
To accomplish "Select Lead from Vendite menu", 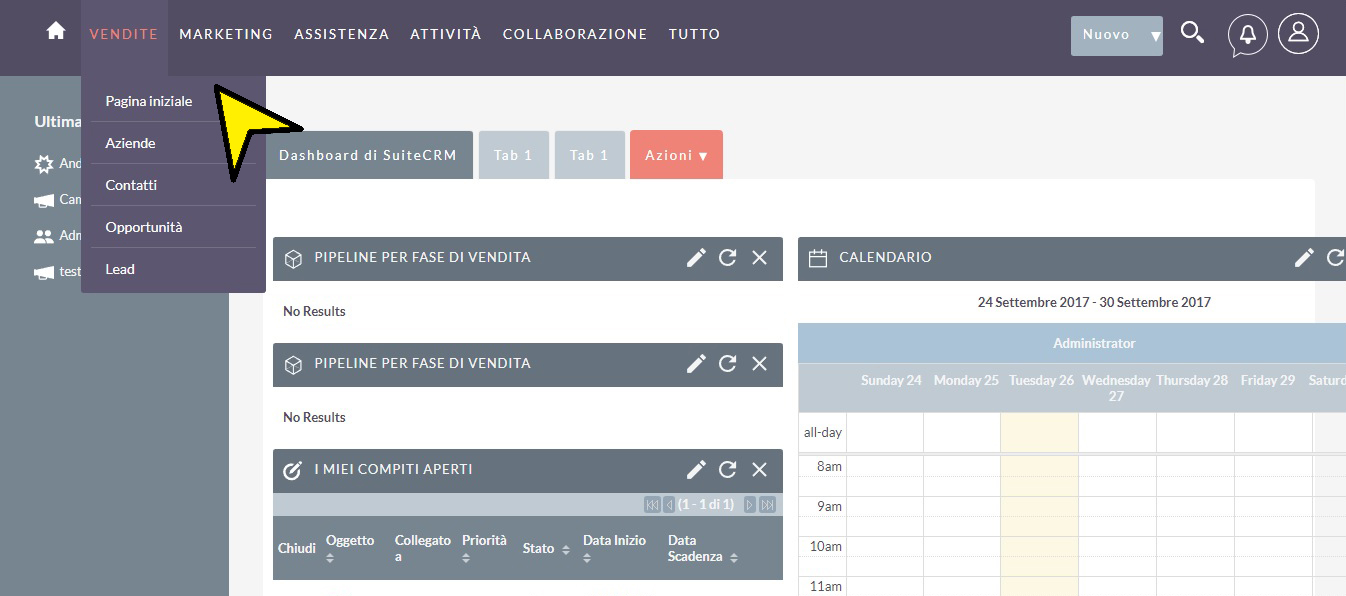I will [x=120, y=269].
